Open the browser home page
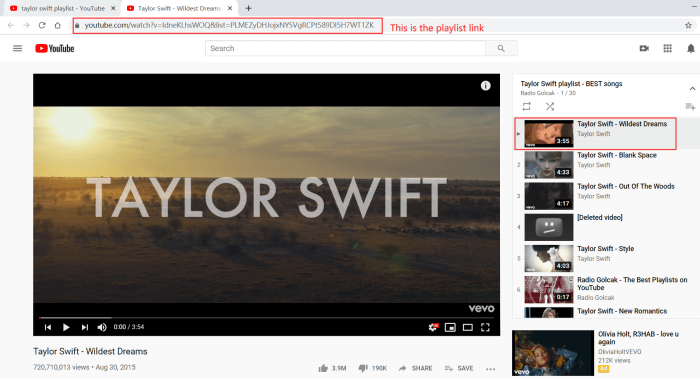 58,25
